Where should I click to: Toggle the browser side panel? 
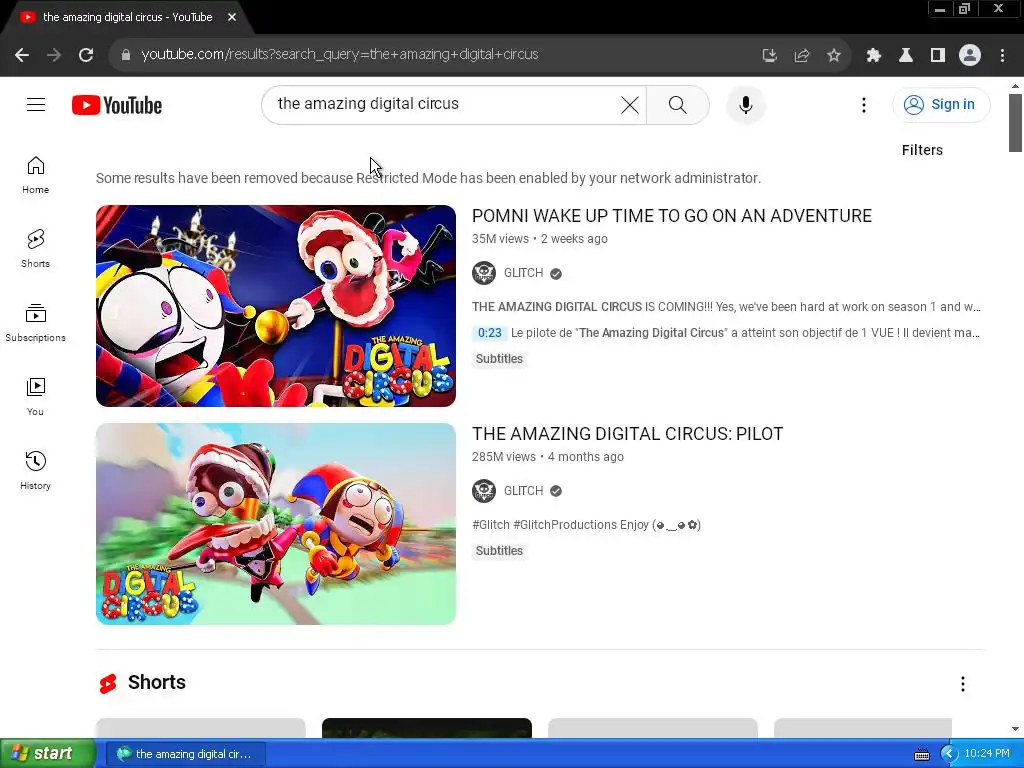[x=937, y=56]
